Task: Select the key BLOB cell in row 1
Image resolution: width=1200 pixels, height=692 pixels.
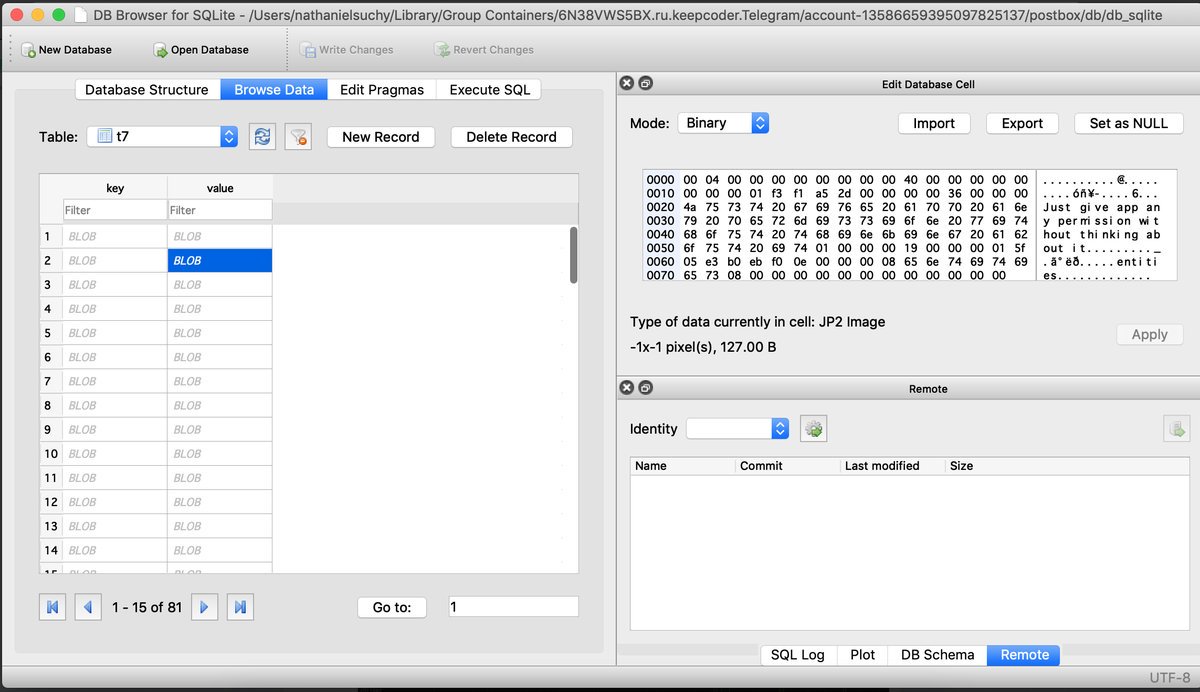Action: click(x=115, y=236)
